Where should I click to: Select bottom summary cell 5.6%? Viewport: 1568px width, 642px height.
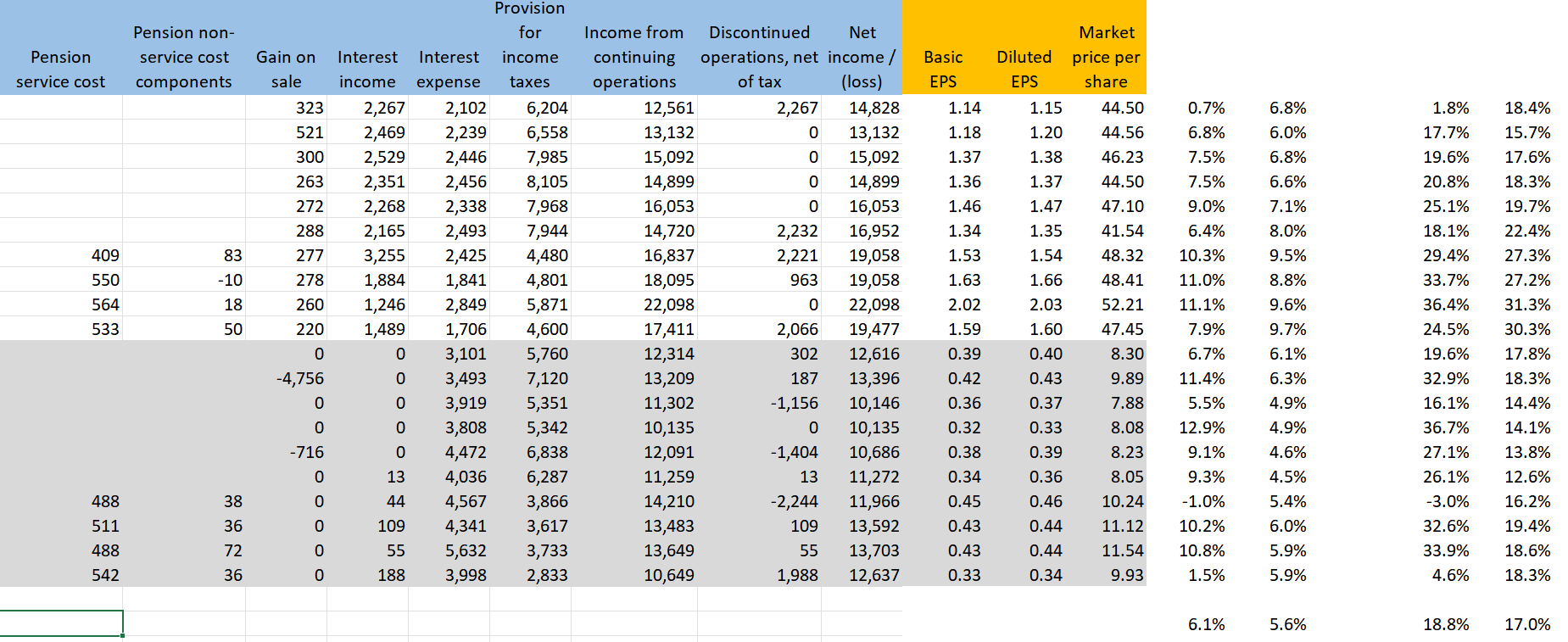coord(1288,624)
